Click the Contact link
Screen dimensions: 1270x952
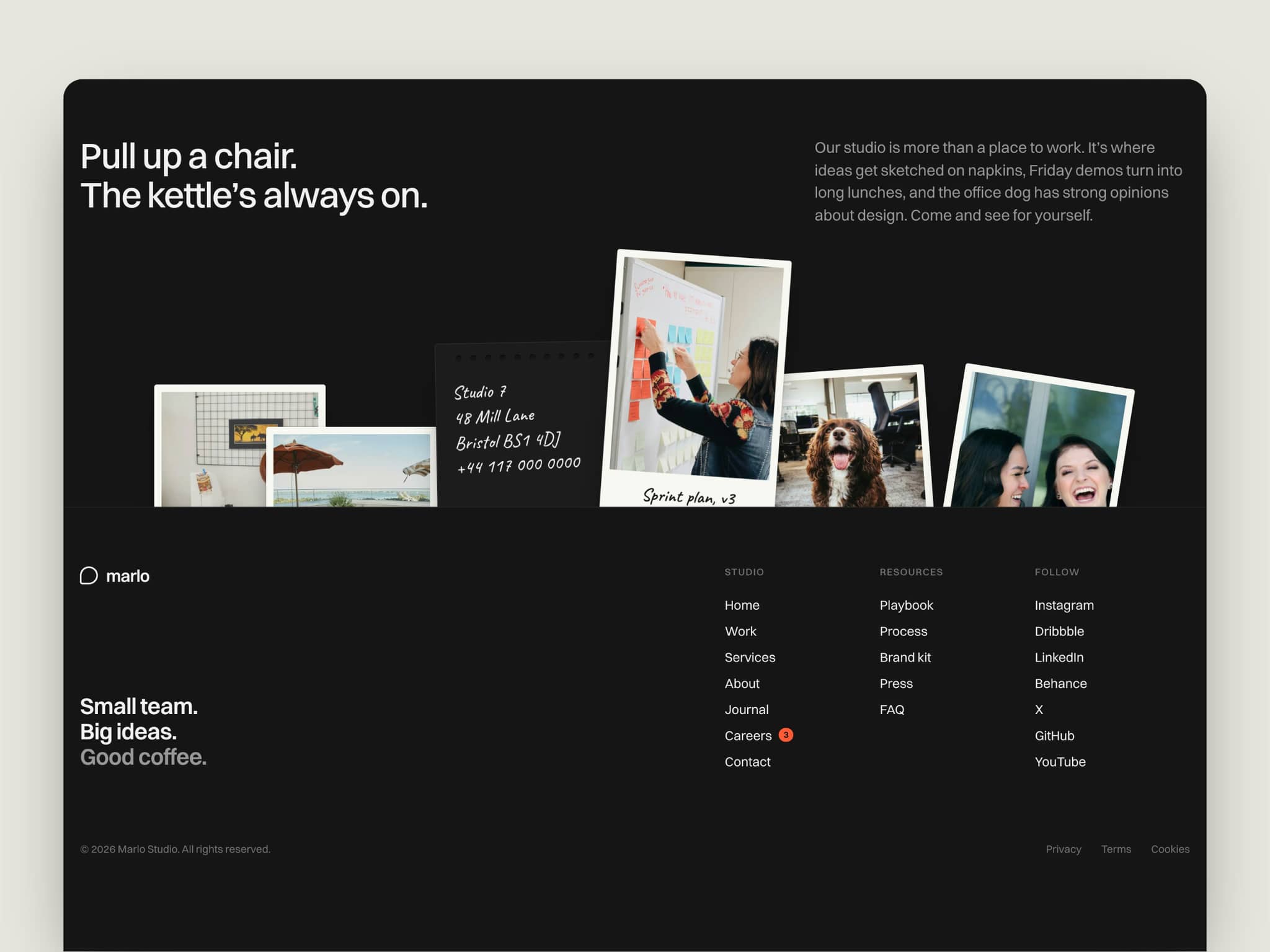point(747,762)
